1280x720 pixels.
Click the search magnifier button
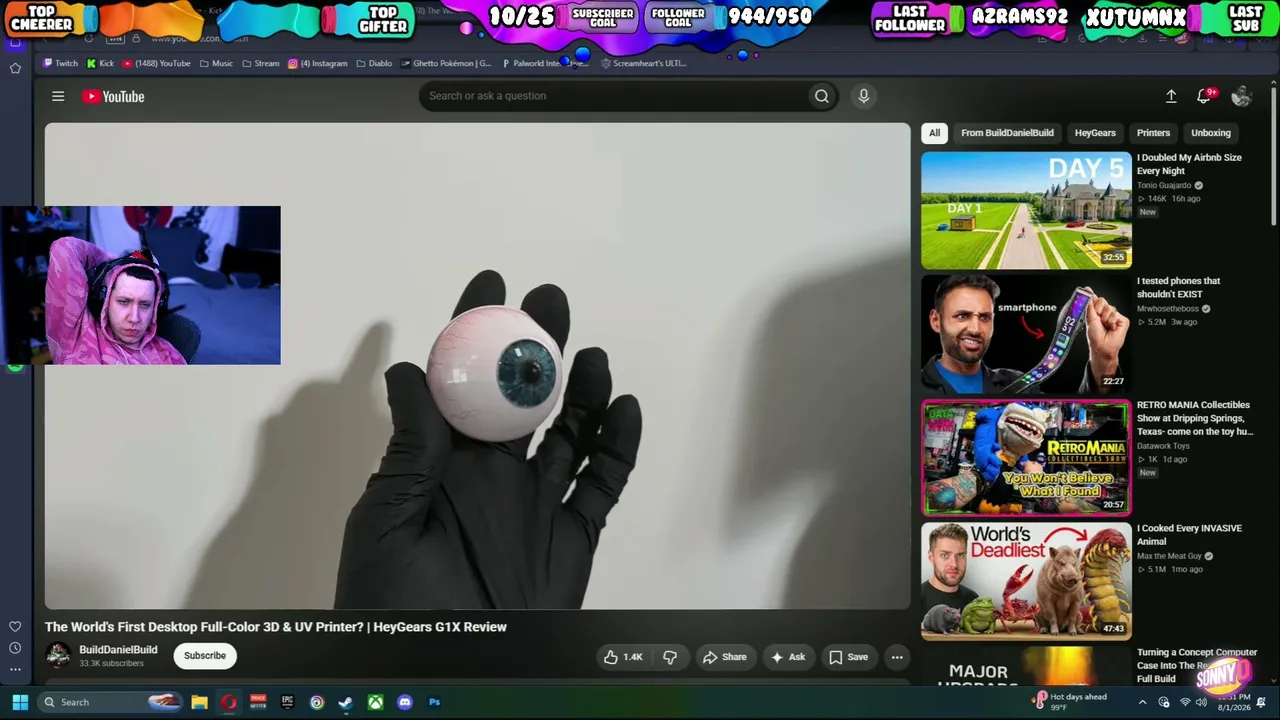(821, 96)
